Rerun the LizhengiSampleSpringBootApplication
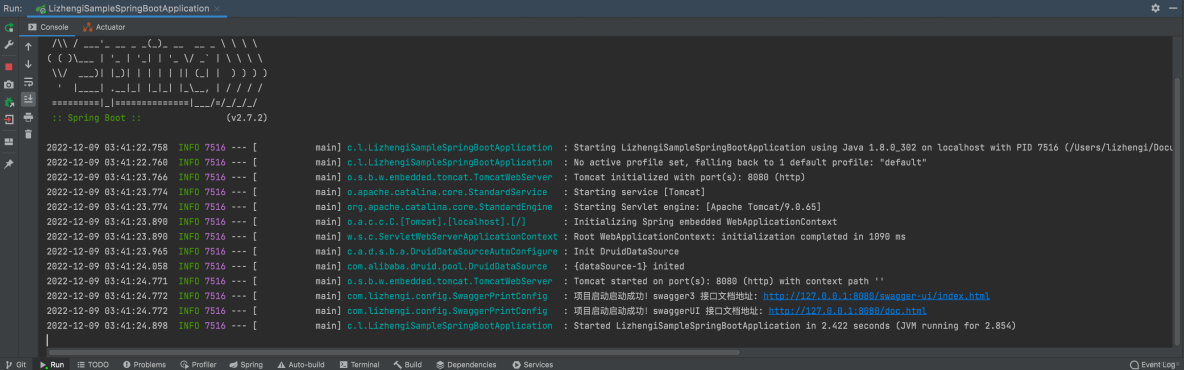The height and width of the screenshot is (370, 1184). [9, 28]
